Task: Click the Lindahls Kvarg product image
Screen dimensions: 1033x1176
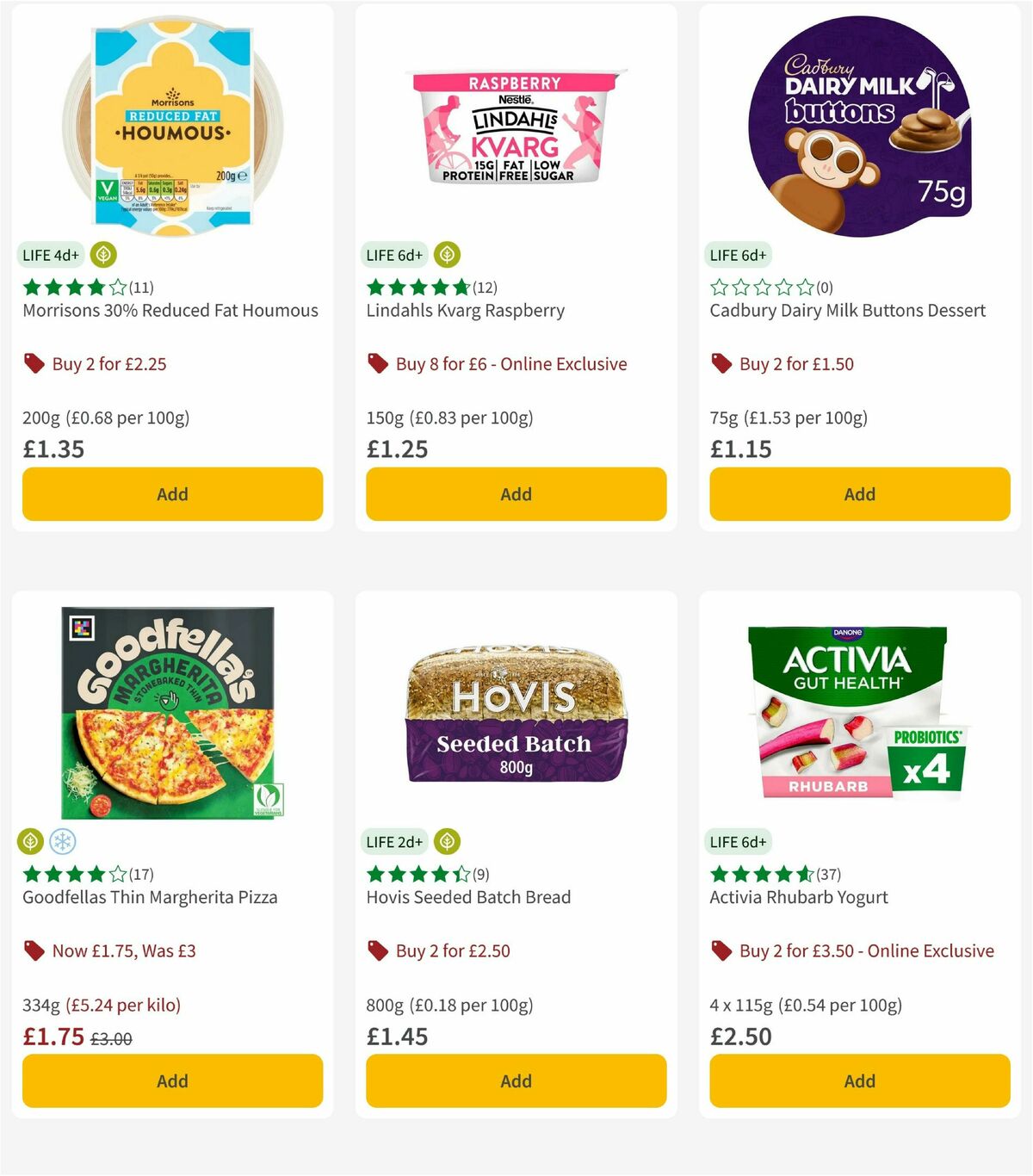Action: 515,129
